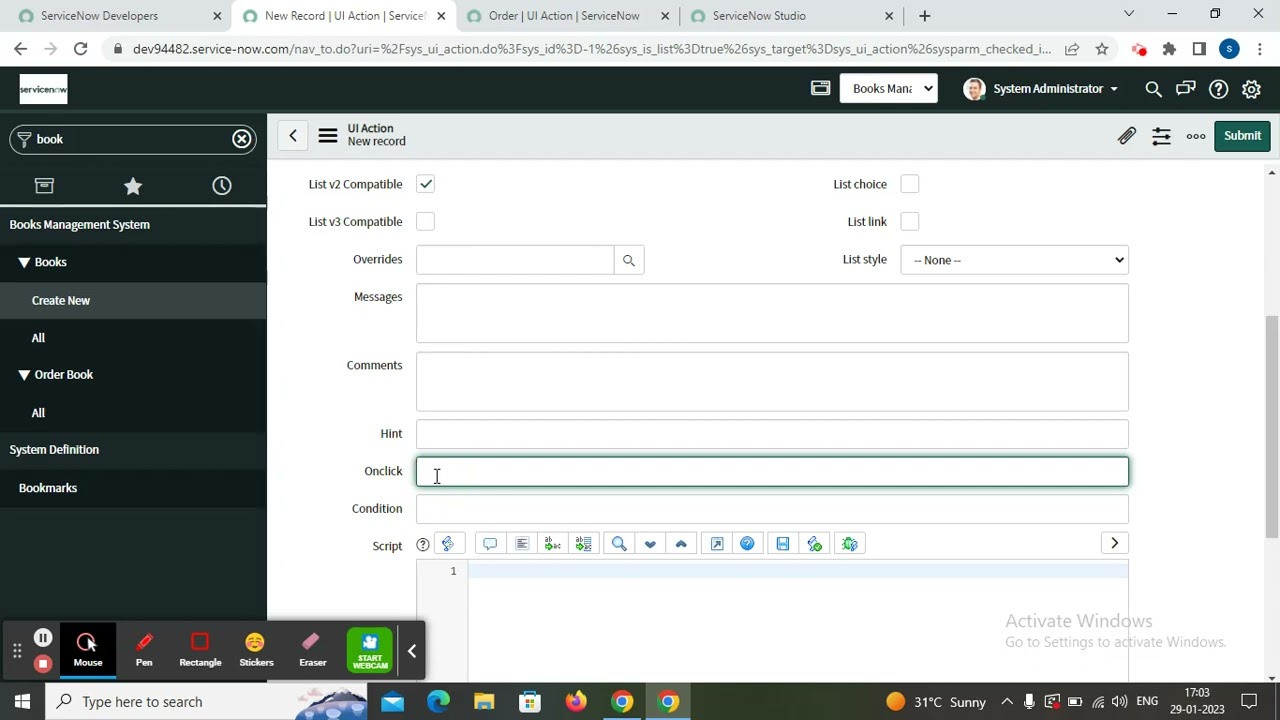Click the script toggle syntax editor icon
The width and height of the screenshot is (1280, 720).
click(x=448, y=544)
